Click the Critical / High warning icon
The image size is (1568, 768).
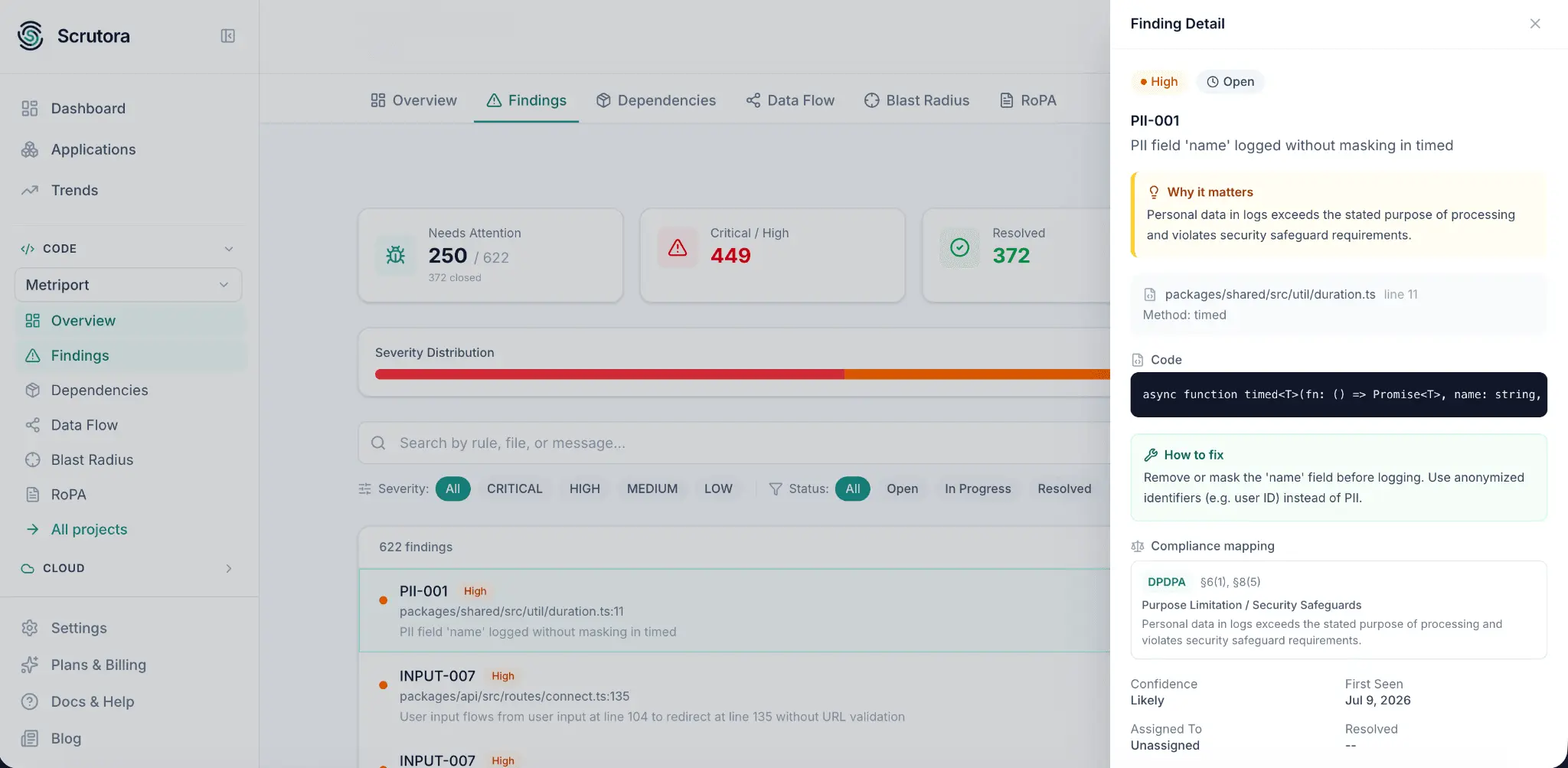[678, 247]
